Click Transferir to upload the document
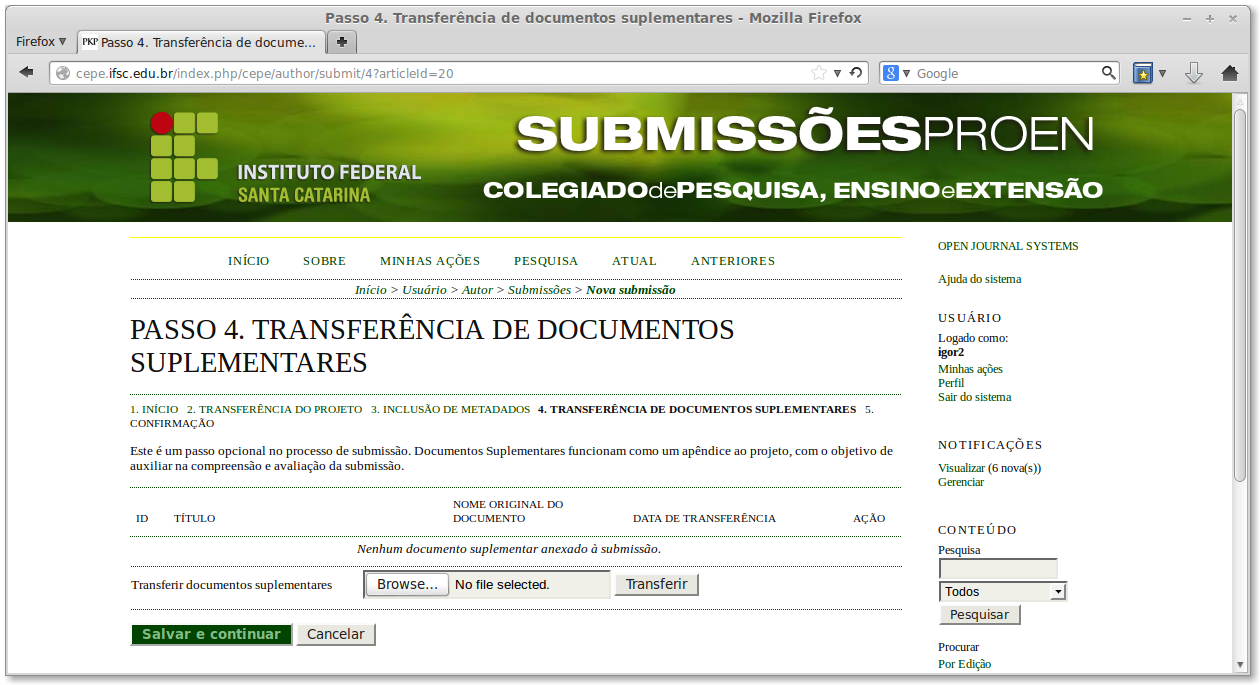The width and height of the screenshot is (1260, 685). click(x=656, y=584)
